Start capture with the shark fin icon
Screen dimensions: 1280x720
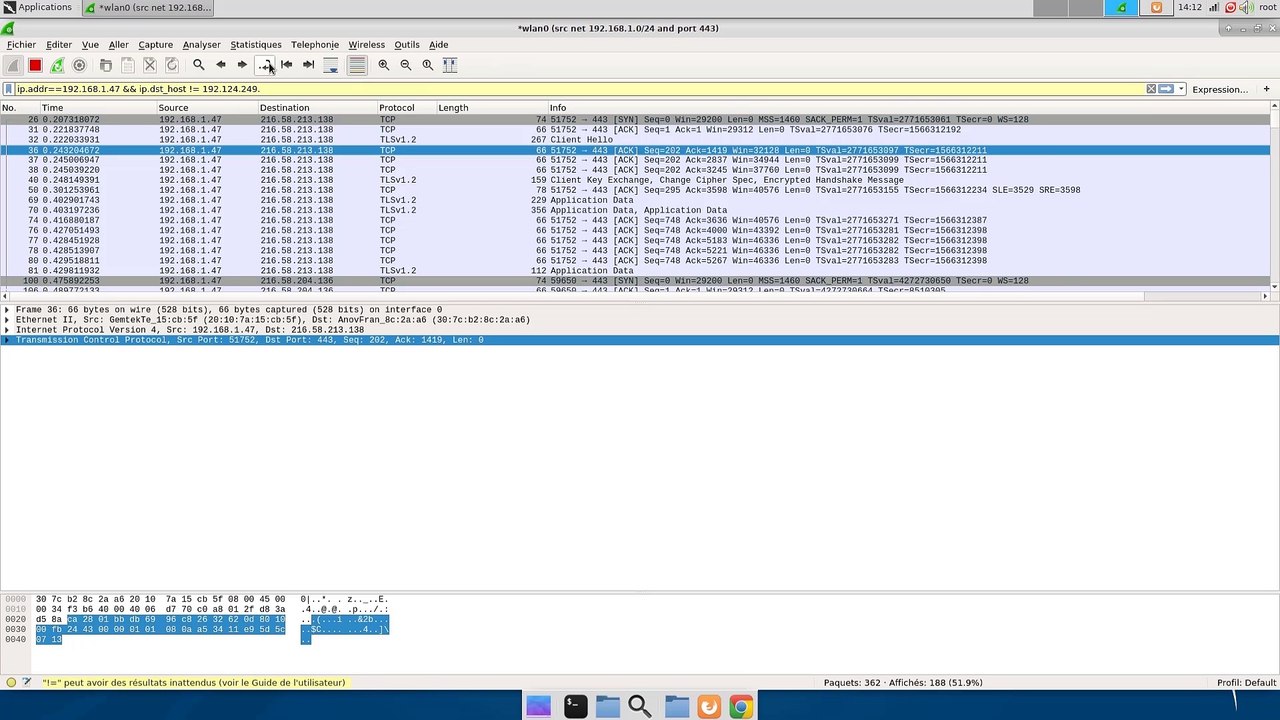coord(13,65)
